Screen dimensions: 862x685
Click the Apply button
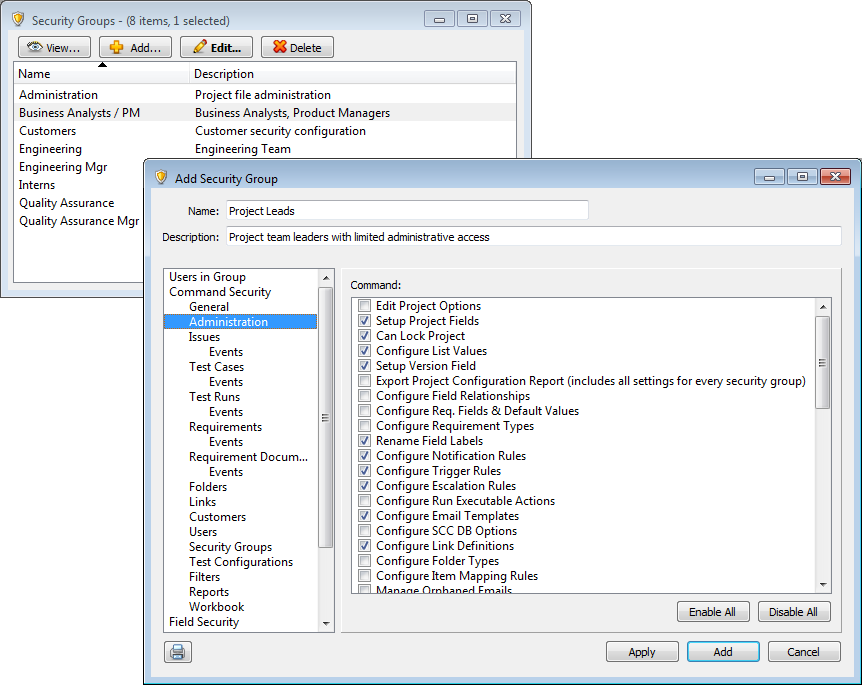coord(642,652)
